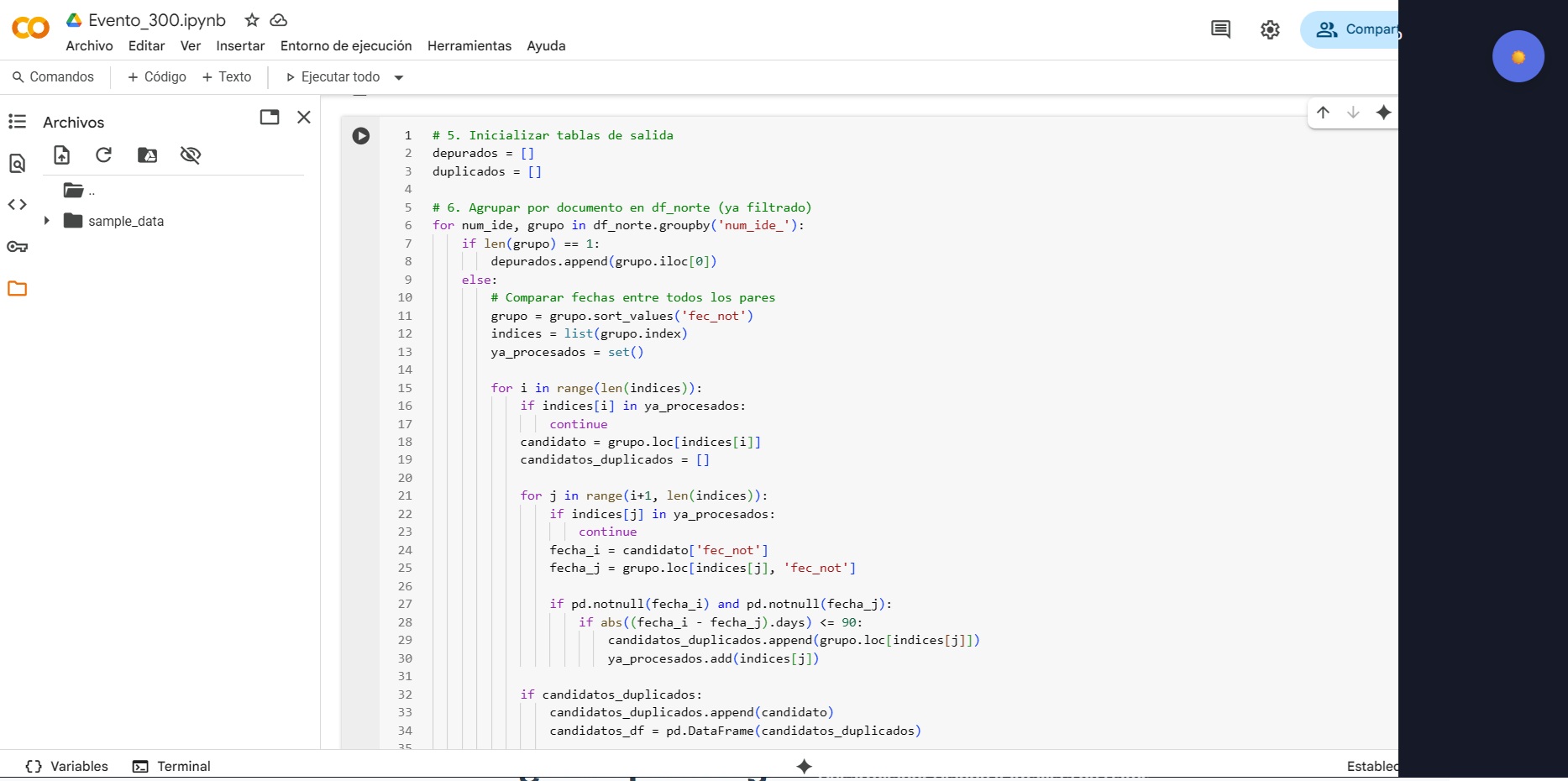Run the code cell play button
Viewport: 1568px width, 781px height.
tap(361, 135)
